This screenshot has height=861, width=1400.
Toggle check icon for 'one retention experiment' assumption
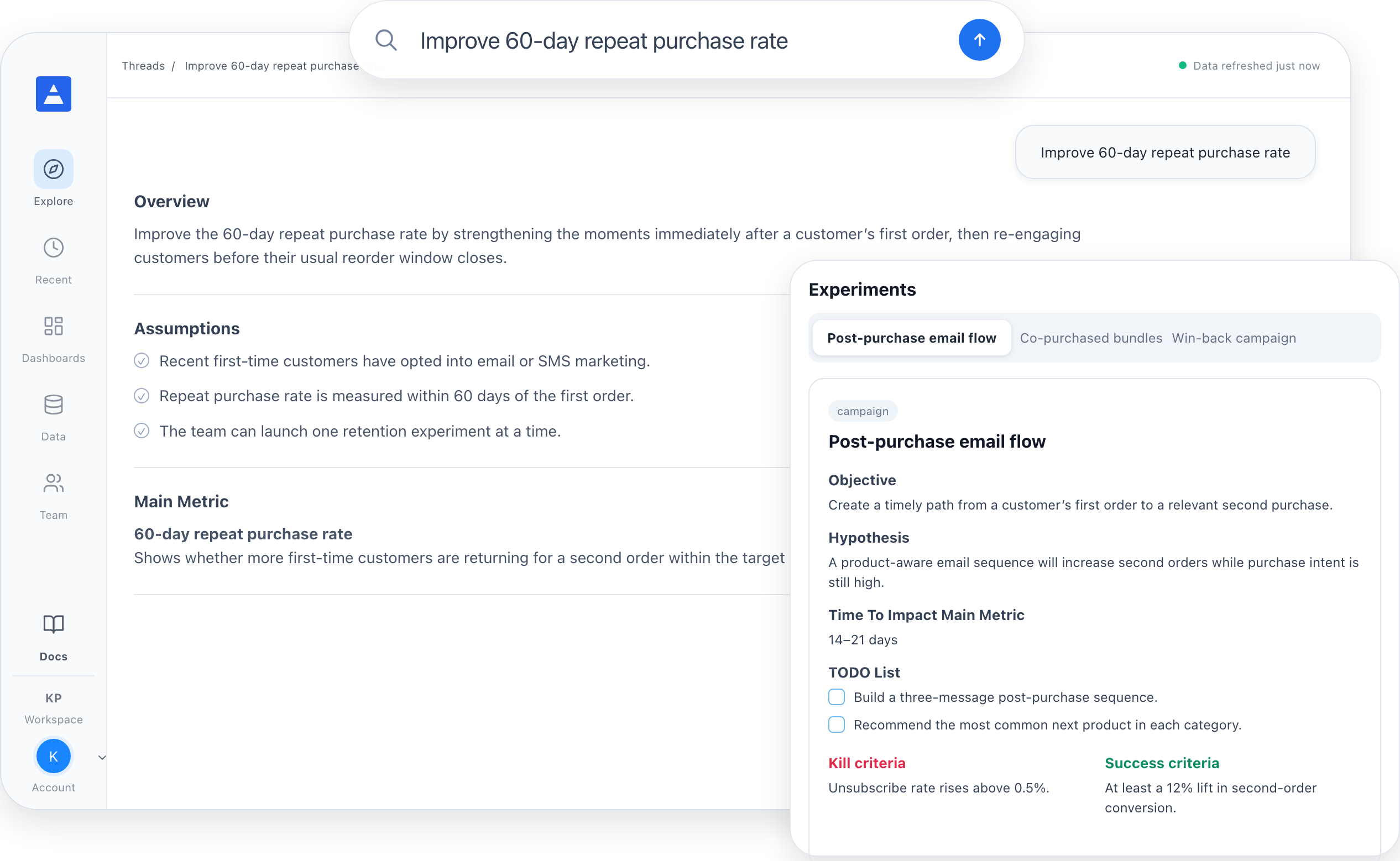click(x=141, y=431)
